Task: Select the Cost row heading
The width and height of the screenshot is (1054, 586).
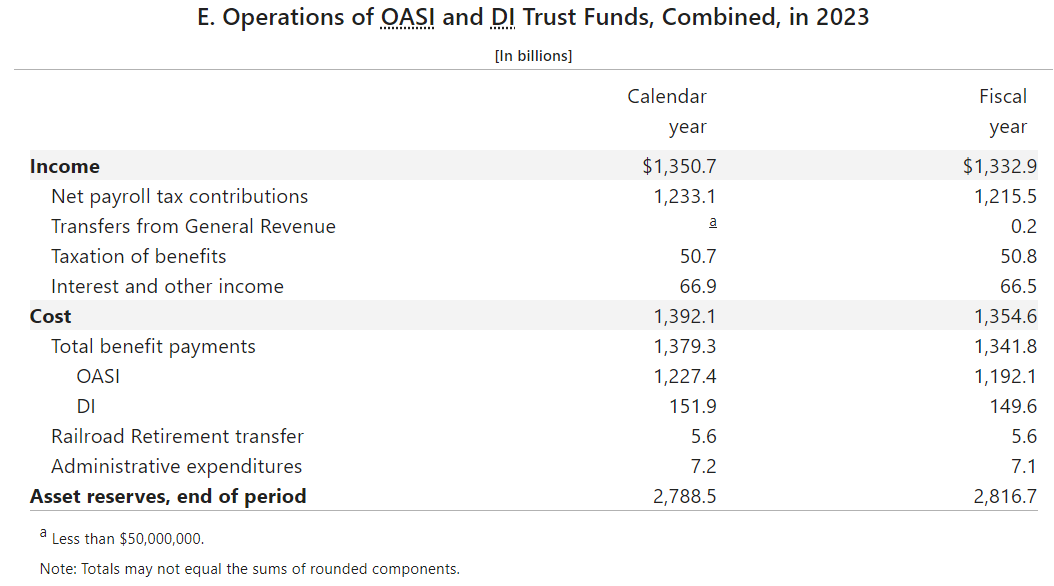Action: coord(51,316)
